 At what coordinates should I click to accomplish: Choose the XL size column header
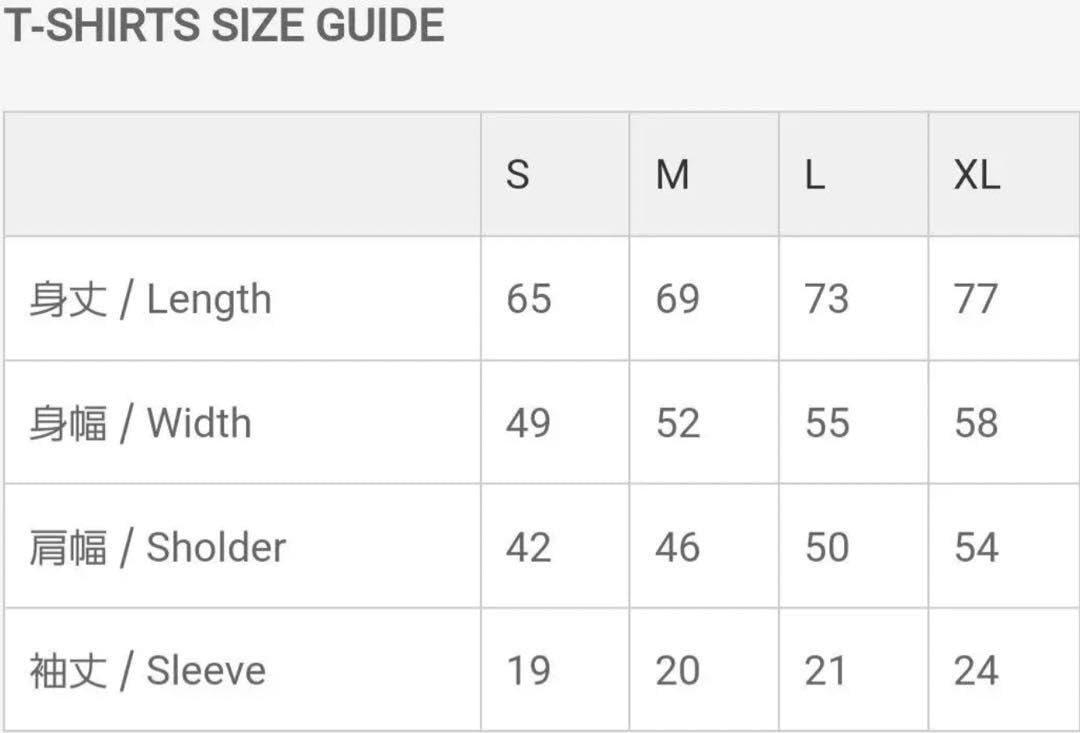[x=976, y=175]
